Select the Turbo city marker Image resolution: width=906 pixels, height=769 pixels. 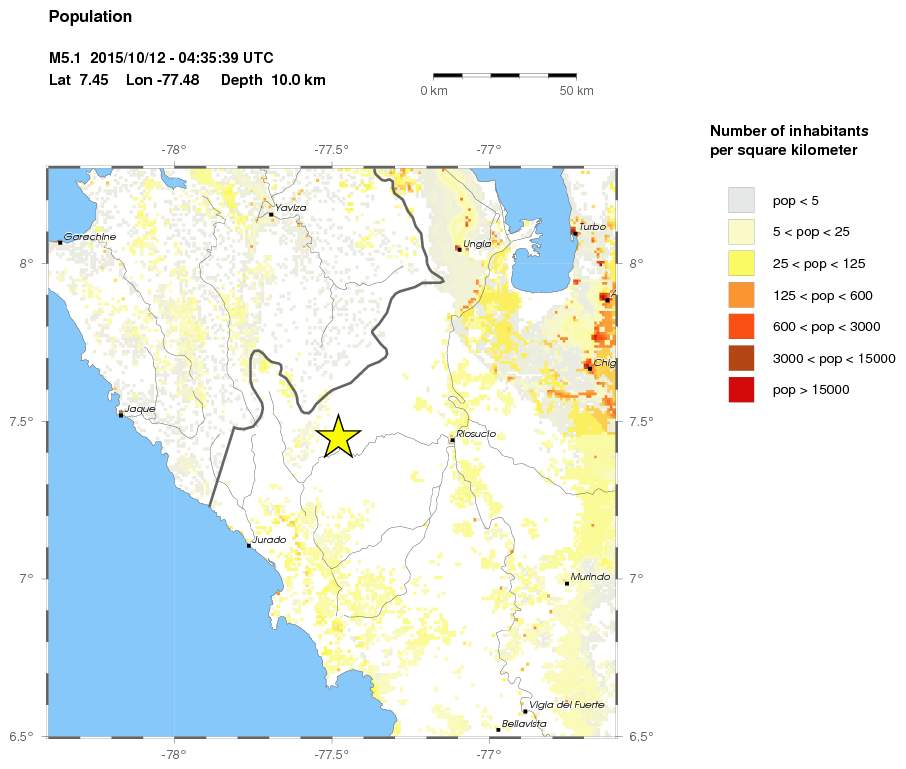(x=575, y=232)
